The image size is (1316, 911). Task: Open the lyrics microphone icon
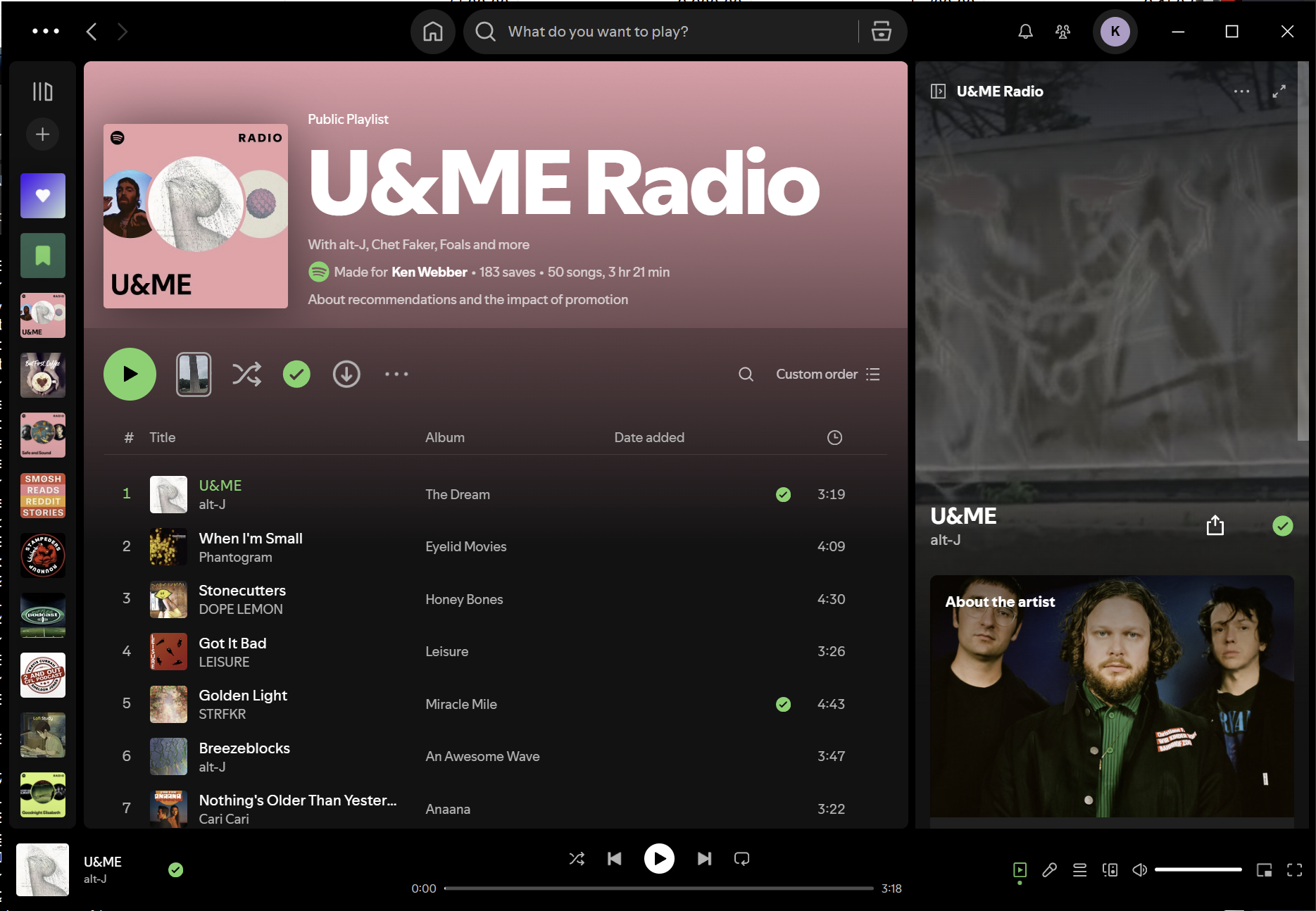[1049, 870]
